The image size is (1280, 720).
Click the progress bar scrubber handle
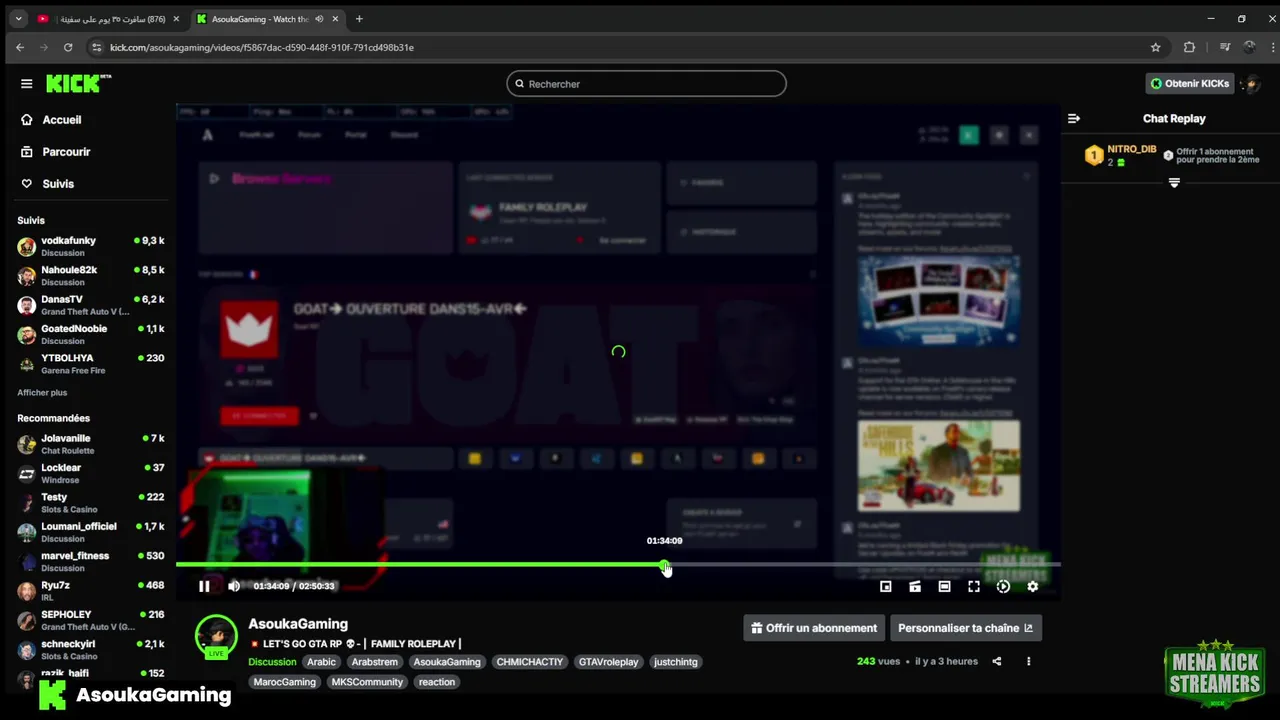665,565
